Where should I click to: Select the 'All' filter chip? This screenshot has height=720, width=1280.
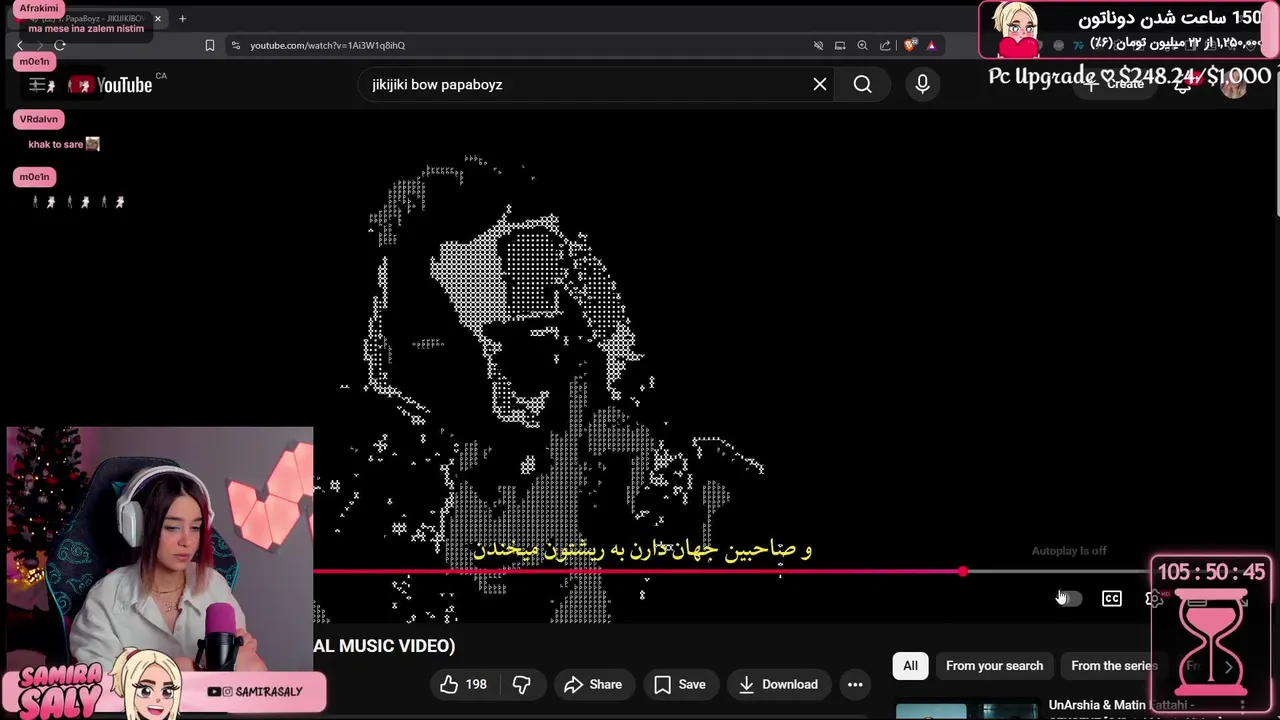coord(910,666)
